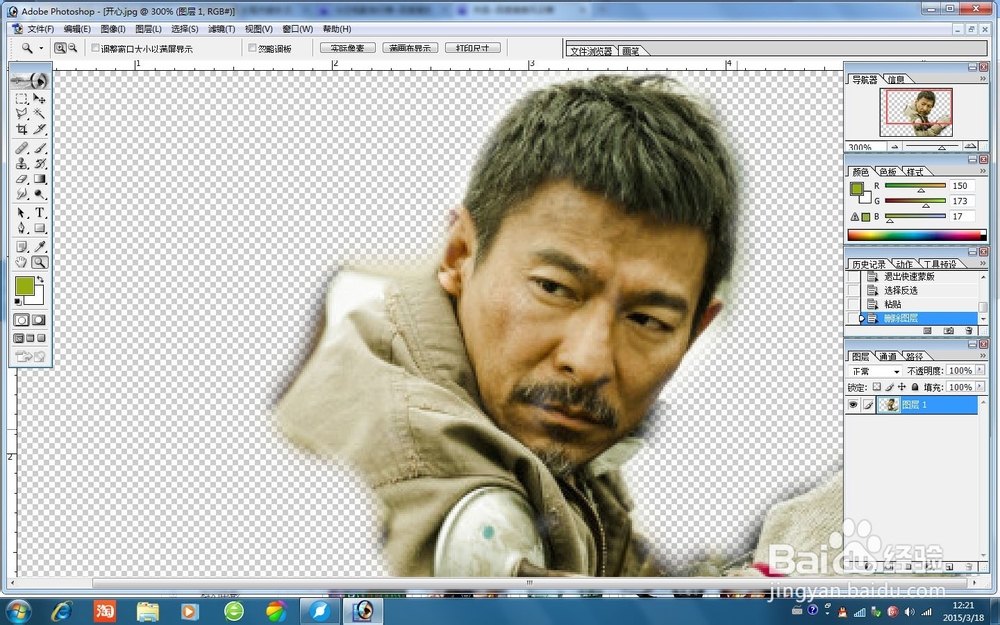This screenshot has height=625, width=1000.
Task: Switch to 动作 tab
Action: click(904, 264)
